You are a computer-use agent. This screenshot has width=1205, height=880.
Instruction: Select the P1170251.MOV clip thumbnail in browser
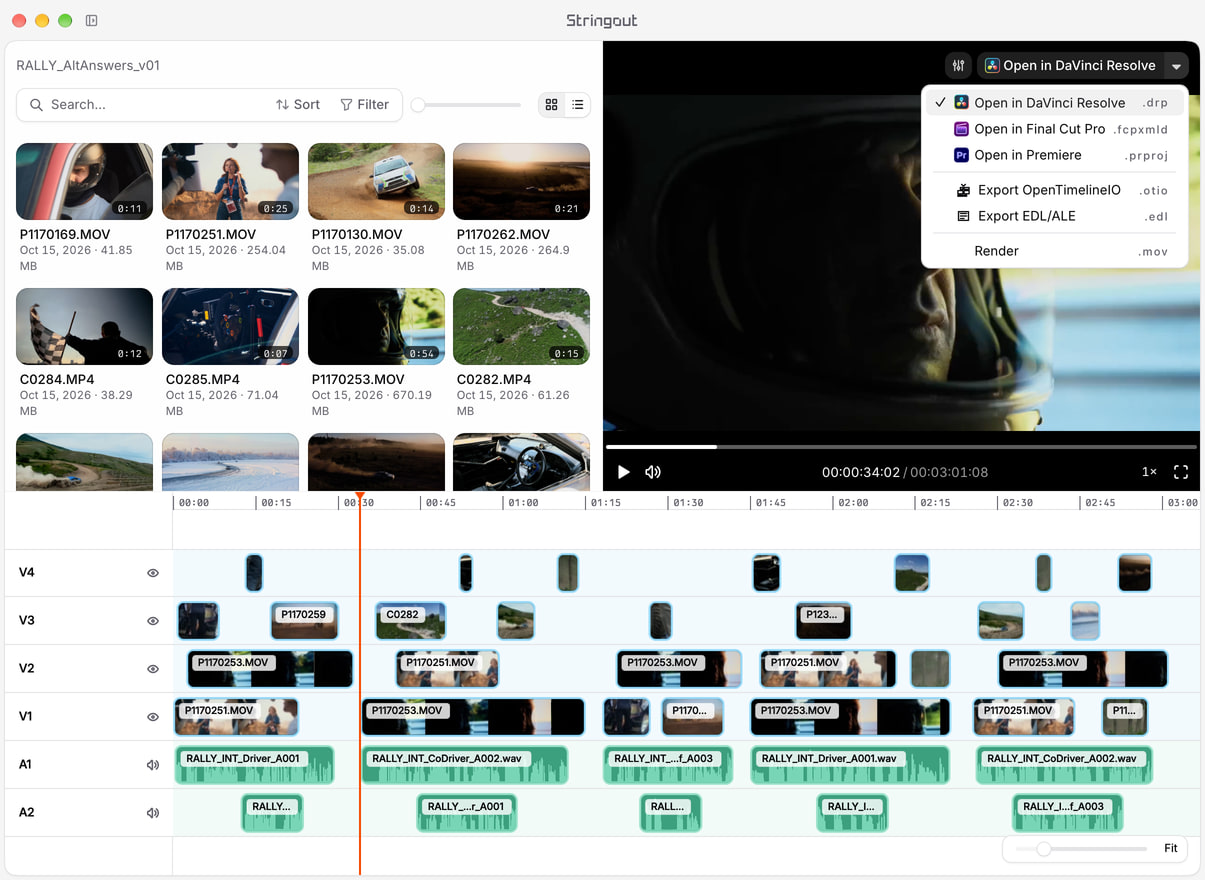point(230,181)
